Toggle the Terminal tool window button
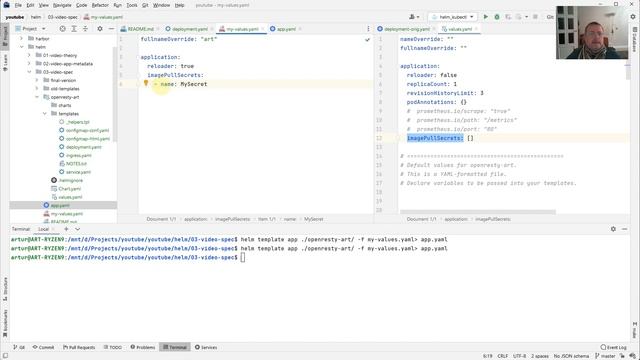The height and width of the screenshot is (360, 640). pyautogui.click(x=175, y=347)
